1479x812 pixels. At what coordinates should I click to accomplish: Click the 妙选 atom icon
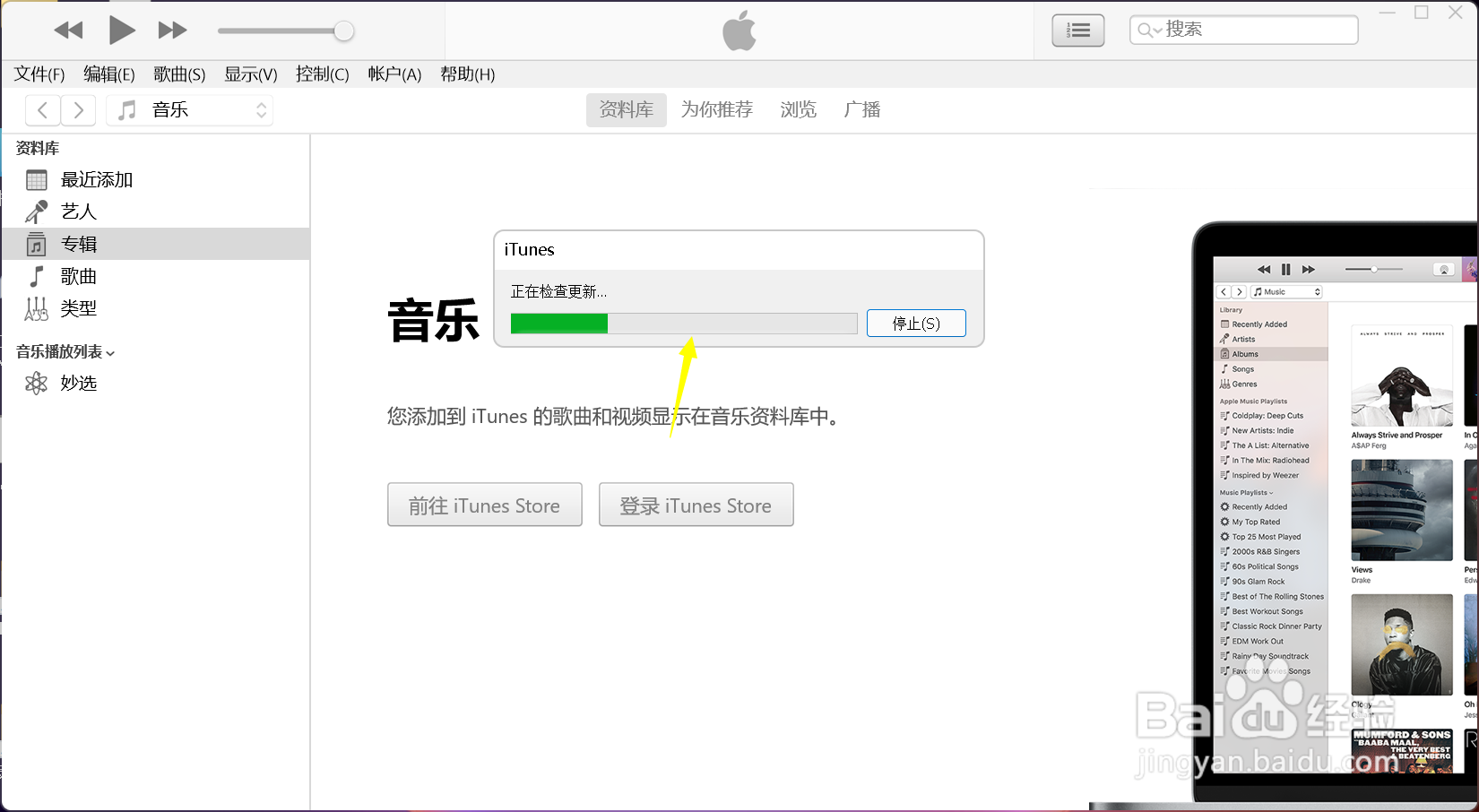tap(37, 384)
